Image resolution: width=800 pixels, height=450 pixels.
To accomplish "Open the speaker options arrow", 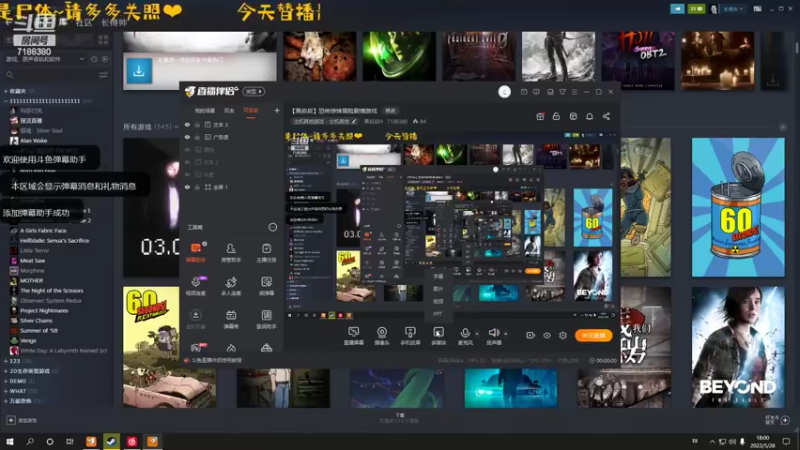I will [506, 334].
